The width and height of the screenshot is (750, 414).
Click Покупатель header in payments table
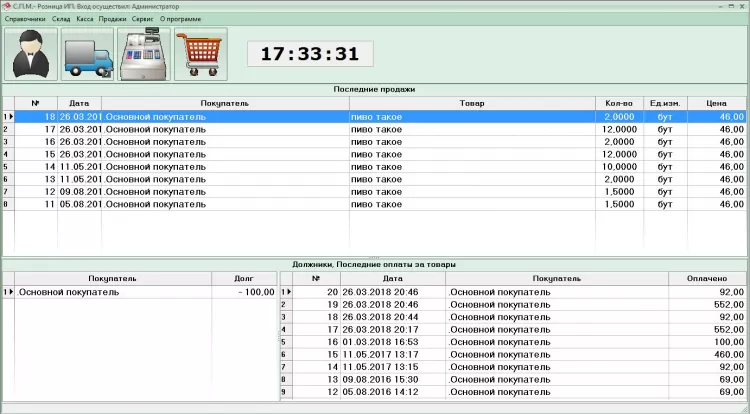coord(557,278)
